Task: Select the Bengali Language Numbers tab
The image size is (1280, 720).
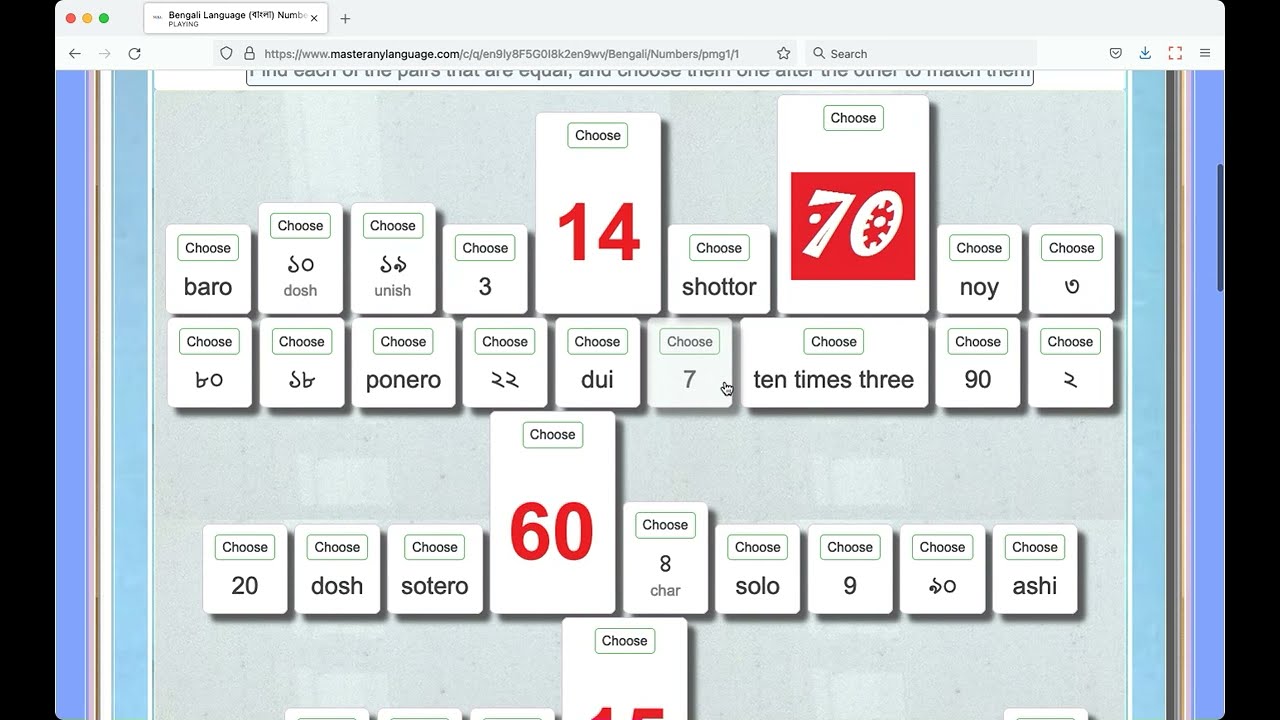Action: click(x=235, y=18)
